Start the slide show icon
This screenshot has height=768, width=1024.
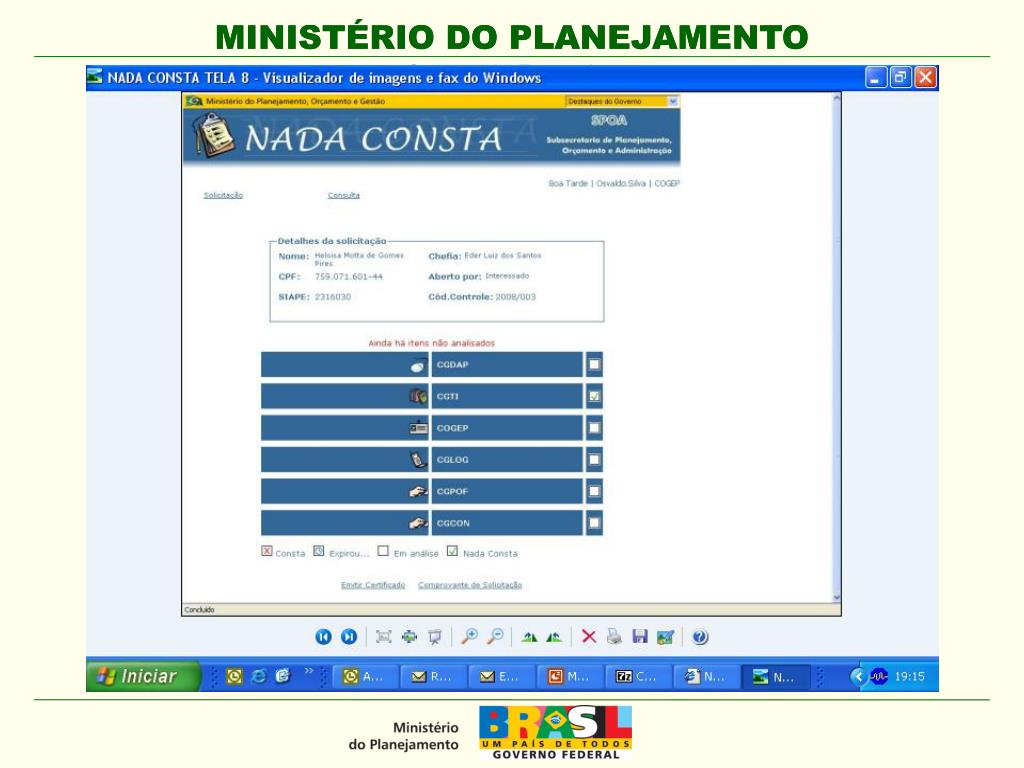tap(435, 637)
